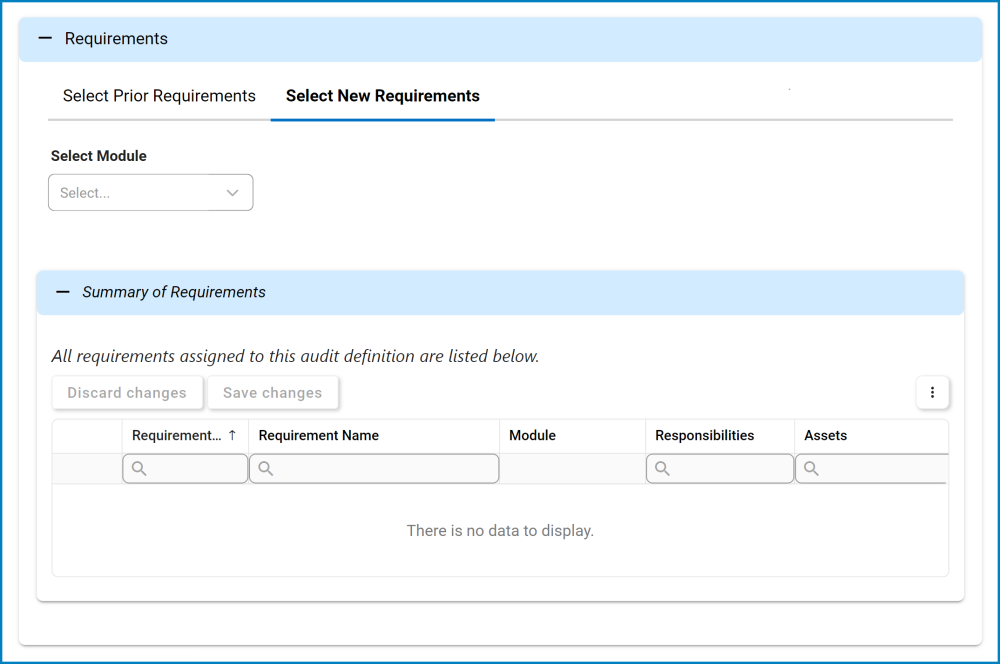Click search icon in Responsibilities filter

[x=662, y=469]
